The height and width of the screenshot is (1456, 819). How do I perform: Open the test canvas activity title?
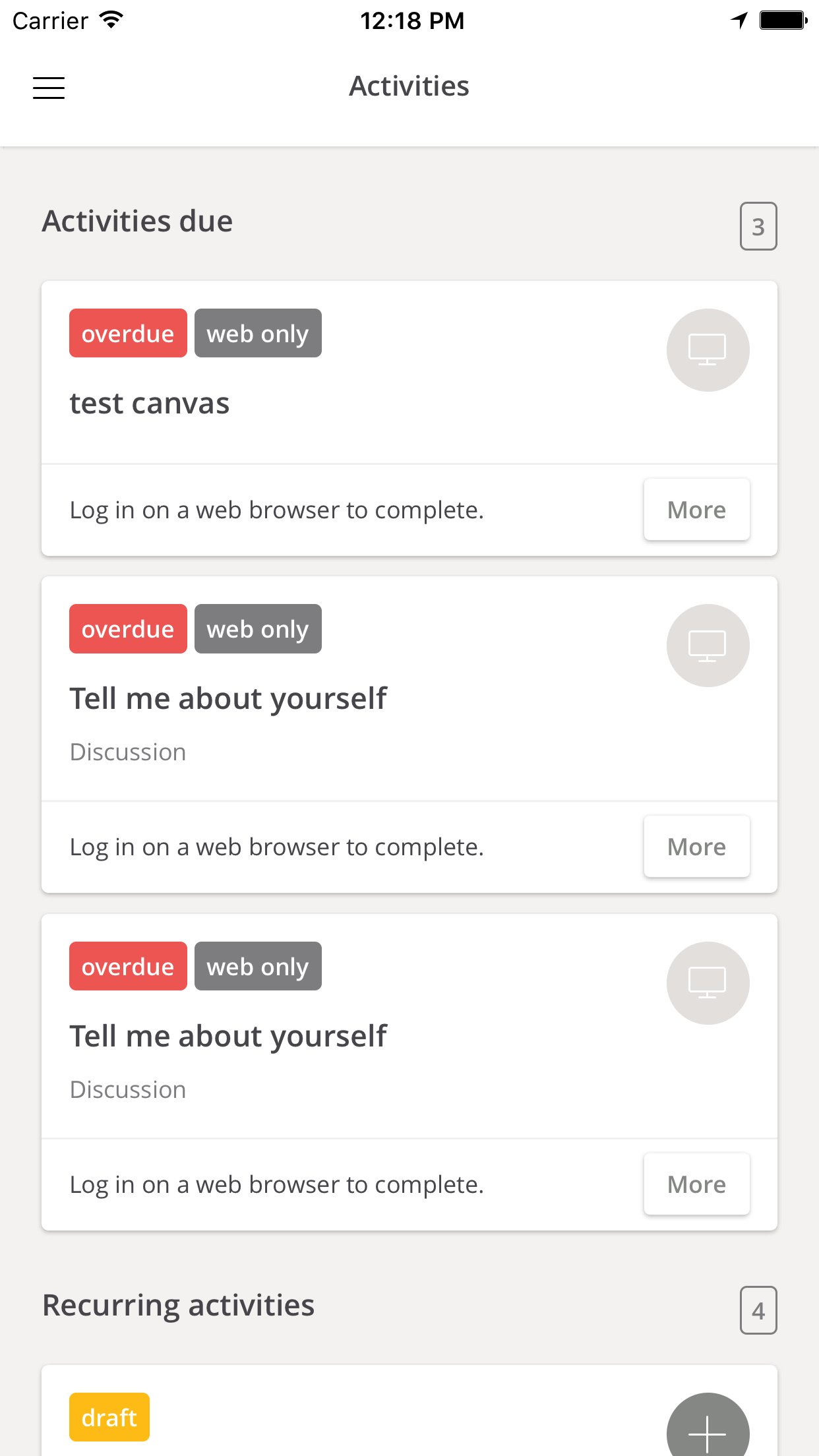pos(150,403)
